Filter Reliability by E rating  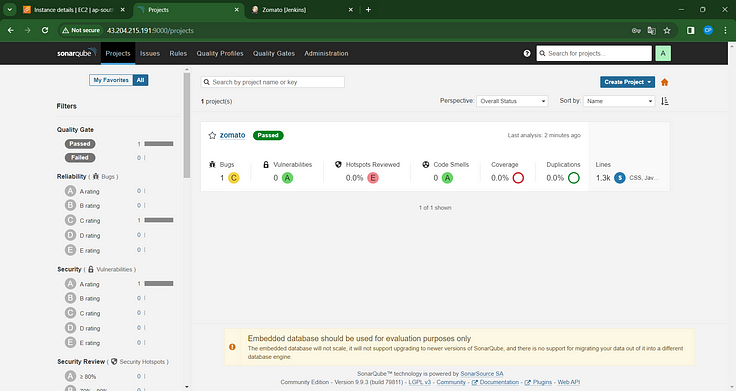tap(82, 250)
